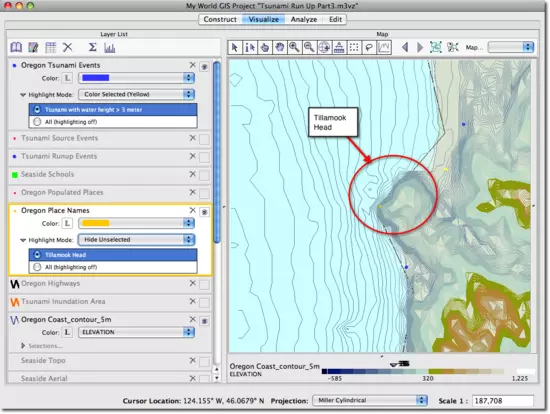Select the lasso selection tool

click(369, 47)
